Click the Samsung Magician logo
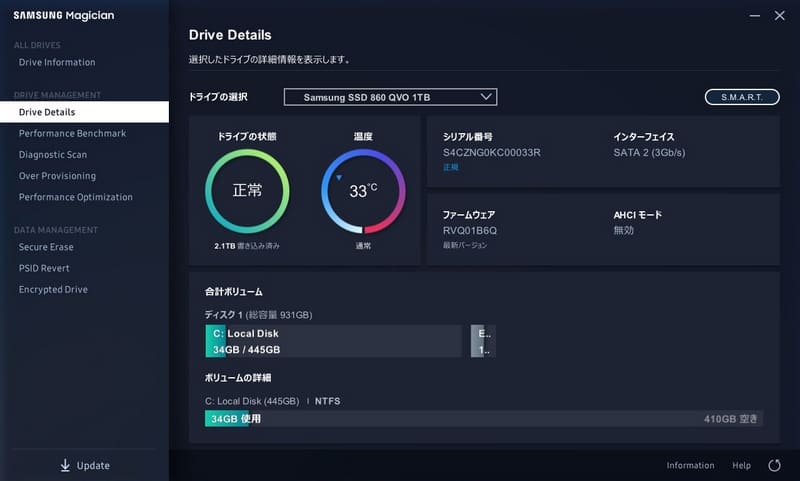 (x=64, y=15)
